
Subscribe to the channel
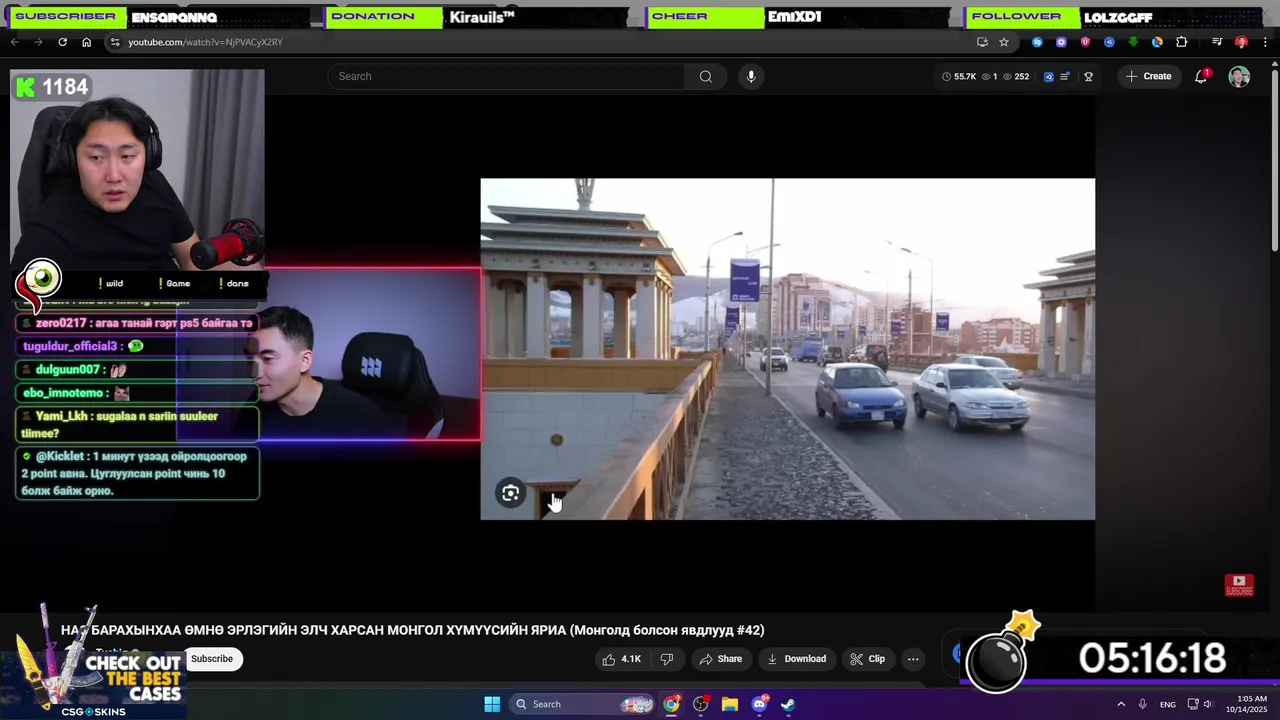click(212, 659)
